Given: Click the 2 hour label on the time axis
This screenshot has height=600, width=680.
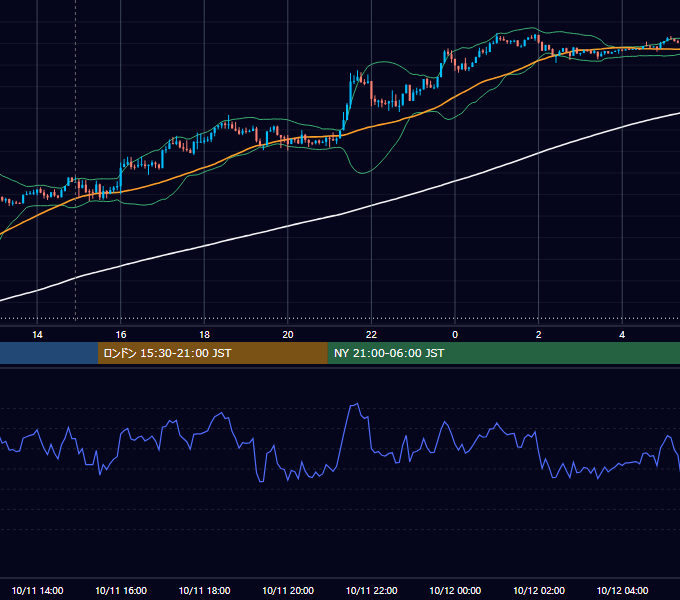Looking at the screenshot, I should coord(539,335).
